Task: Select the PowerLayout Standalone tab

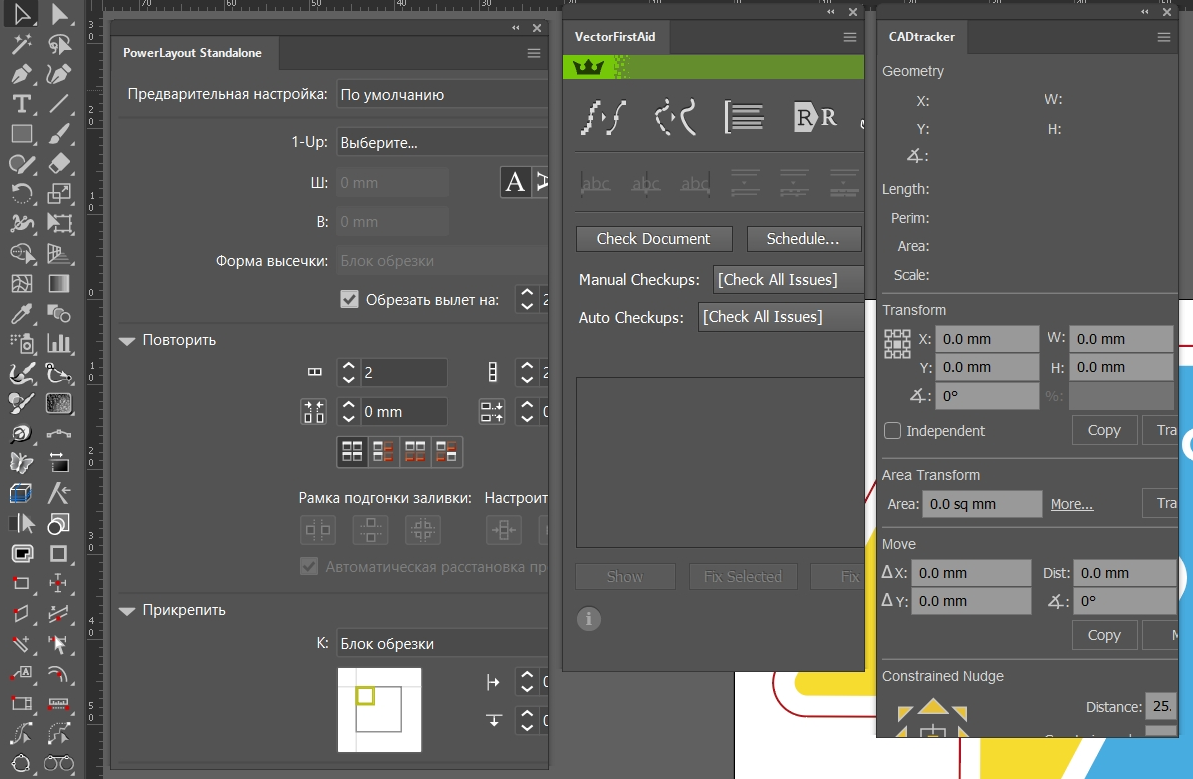Action: [192, 53]
